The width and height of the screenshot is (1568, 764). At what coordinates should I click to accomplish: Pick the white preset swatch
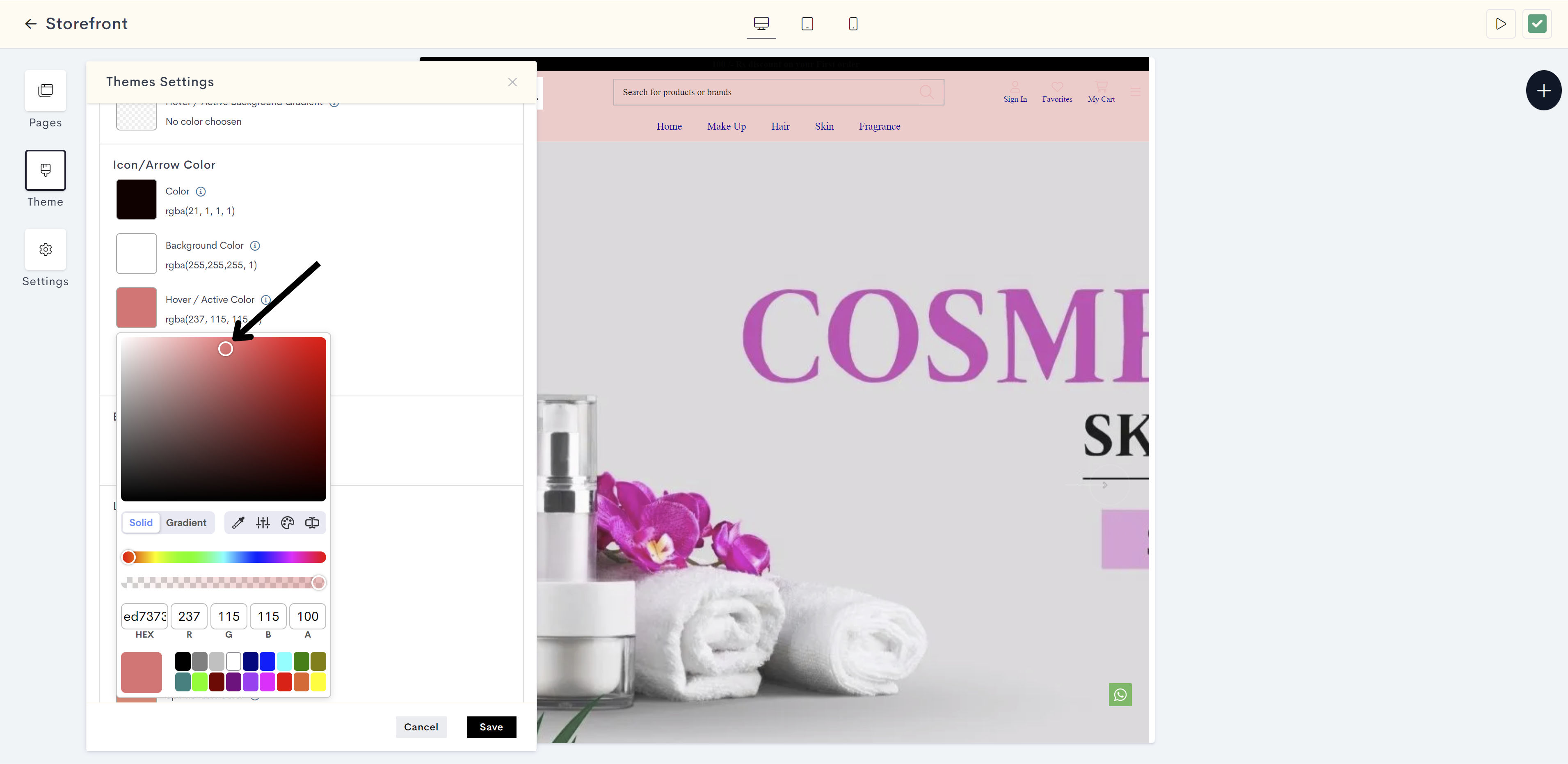[233, 662]
